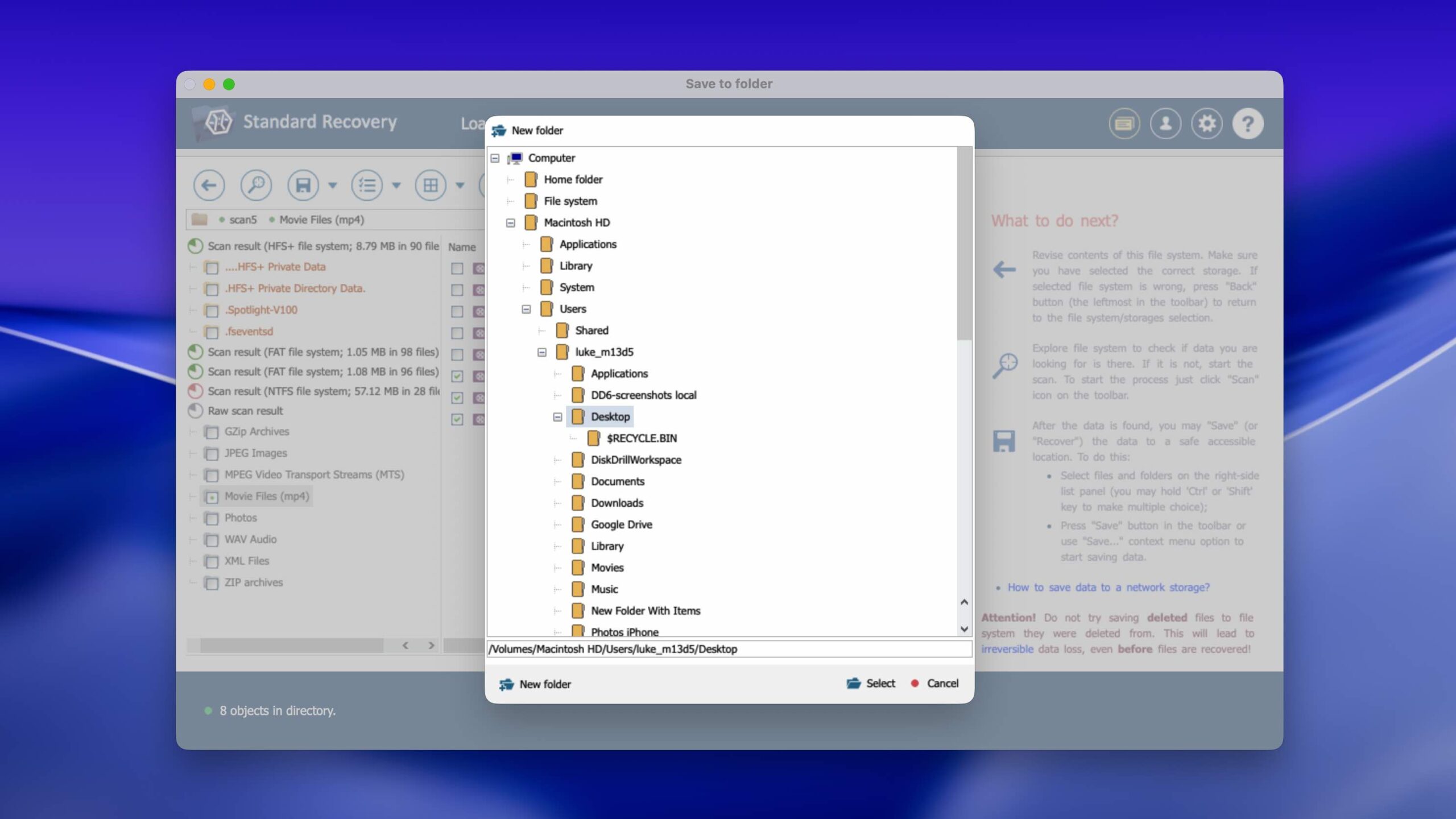Check the JPEG Images checkbox
Image resolution: width=1456 pixels, height=819 pixels.
tap(212, 454)
